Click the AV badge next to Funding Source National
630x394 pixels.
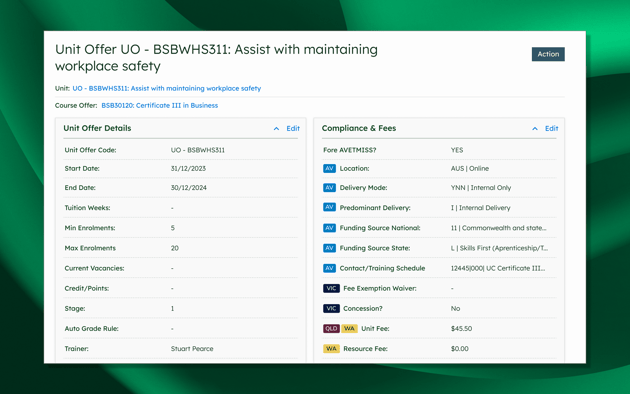pyautogui.click(x=329, y=228)
